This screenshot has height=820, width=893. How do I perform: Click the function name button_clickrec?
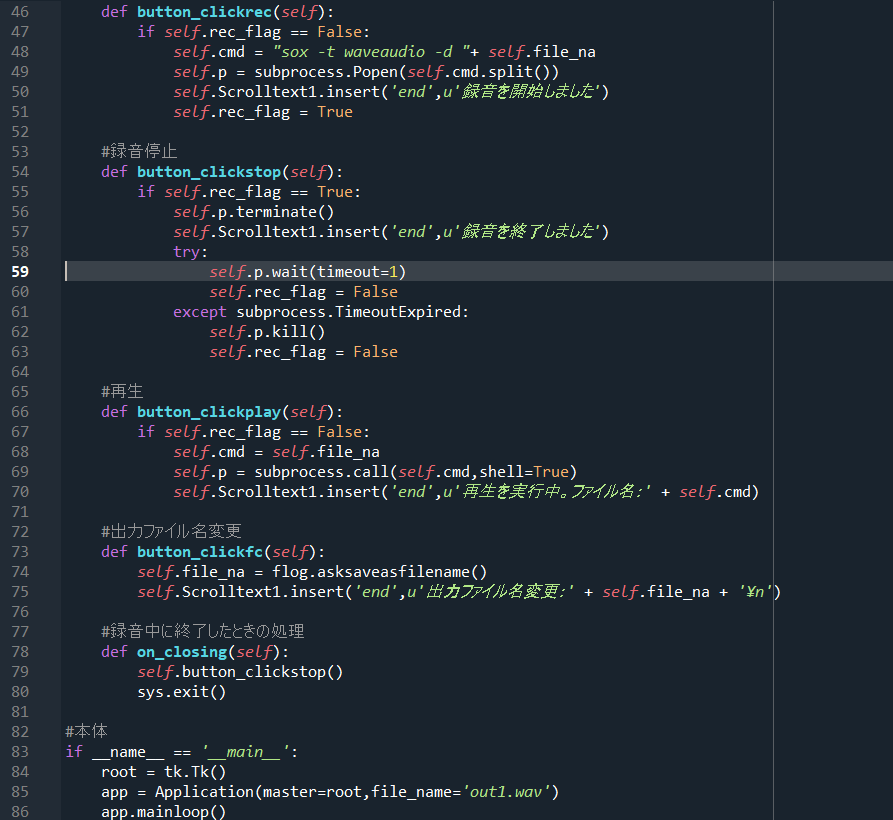coord(204,12)
